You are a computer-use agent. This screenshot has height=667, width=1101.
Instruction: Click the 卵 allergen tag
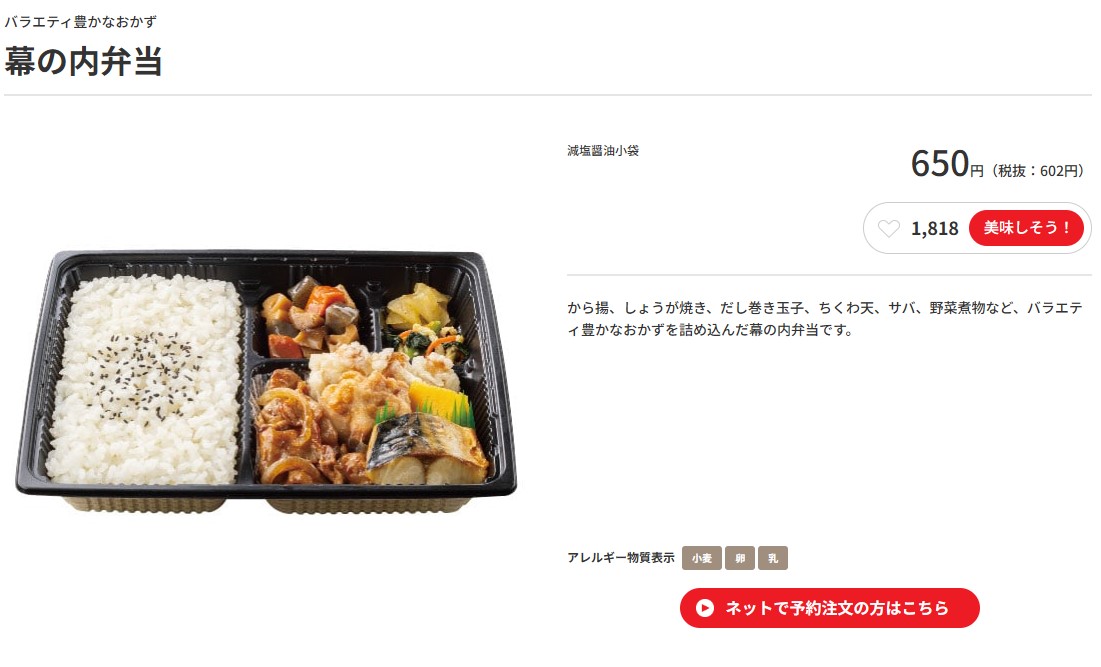click(x=739, y=558)
